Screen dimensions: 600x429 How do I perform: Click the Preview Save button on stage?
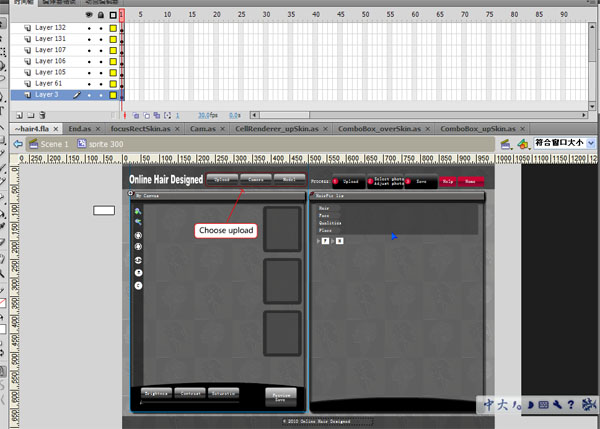coord(281,397)
